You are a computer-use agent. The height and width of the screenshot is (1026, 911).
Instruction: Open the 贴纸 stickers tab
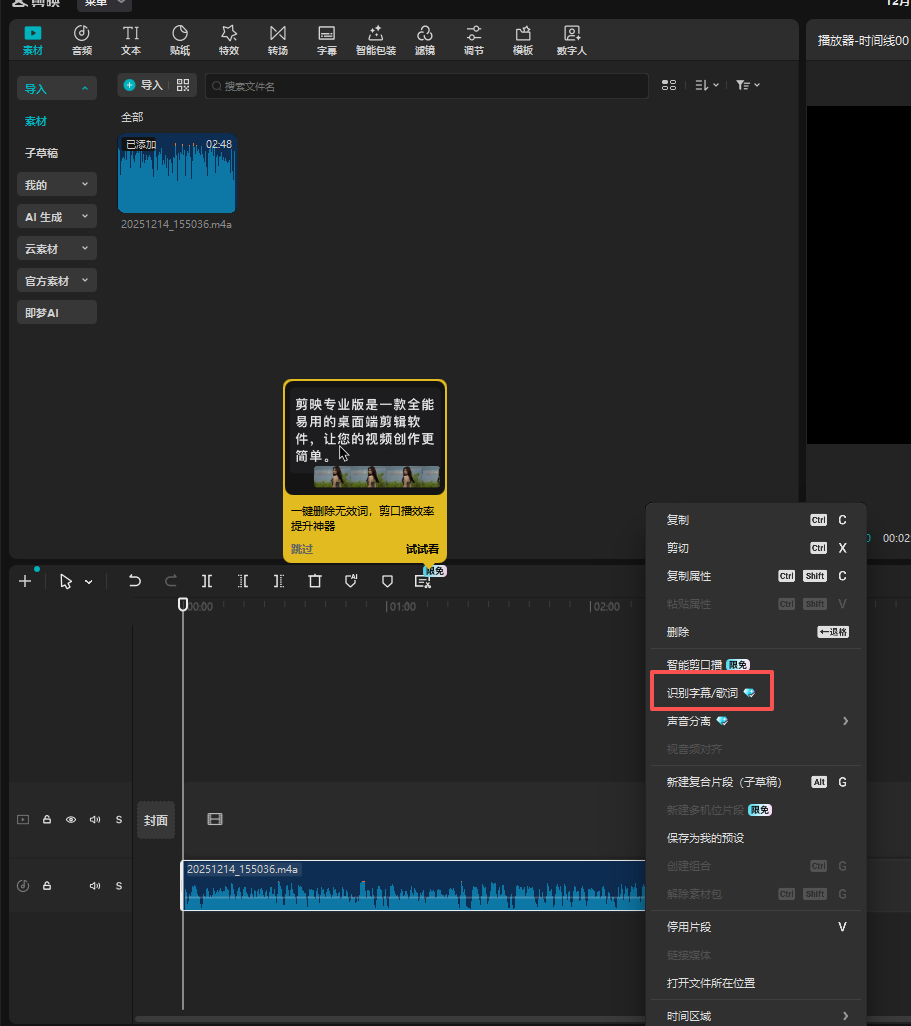pyautogui.click(x=180, y=41)
